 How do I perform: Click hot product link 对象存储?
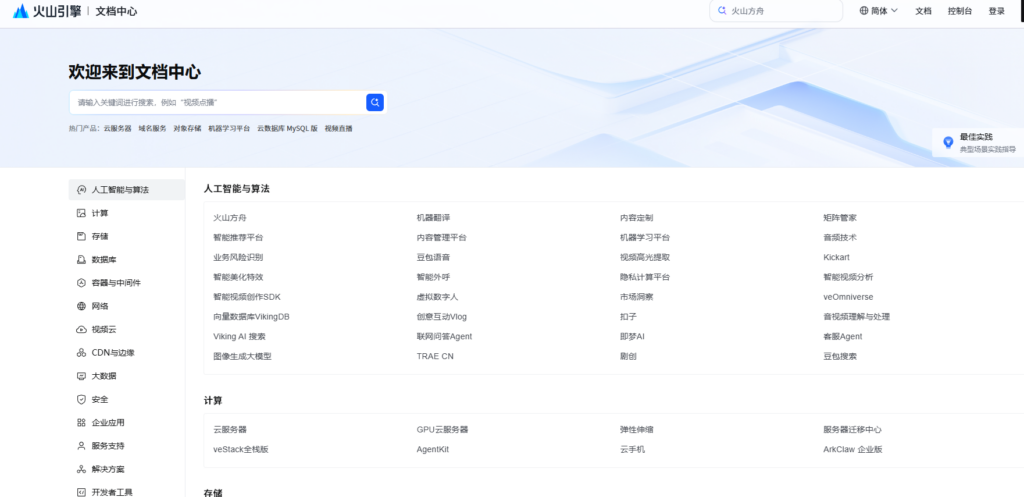coord(187,129)
